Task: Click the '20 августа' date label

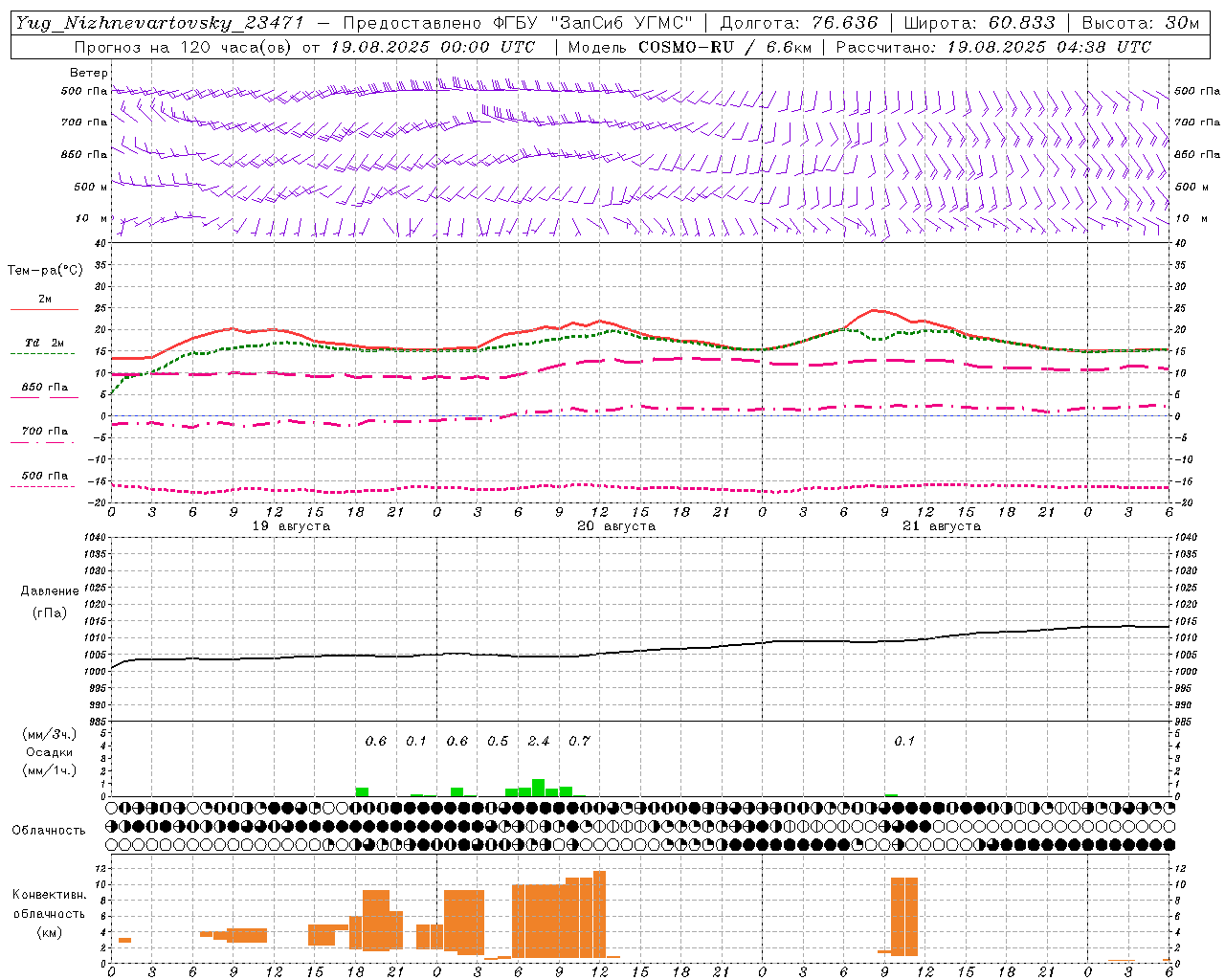Action: (x=616, y=526)
